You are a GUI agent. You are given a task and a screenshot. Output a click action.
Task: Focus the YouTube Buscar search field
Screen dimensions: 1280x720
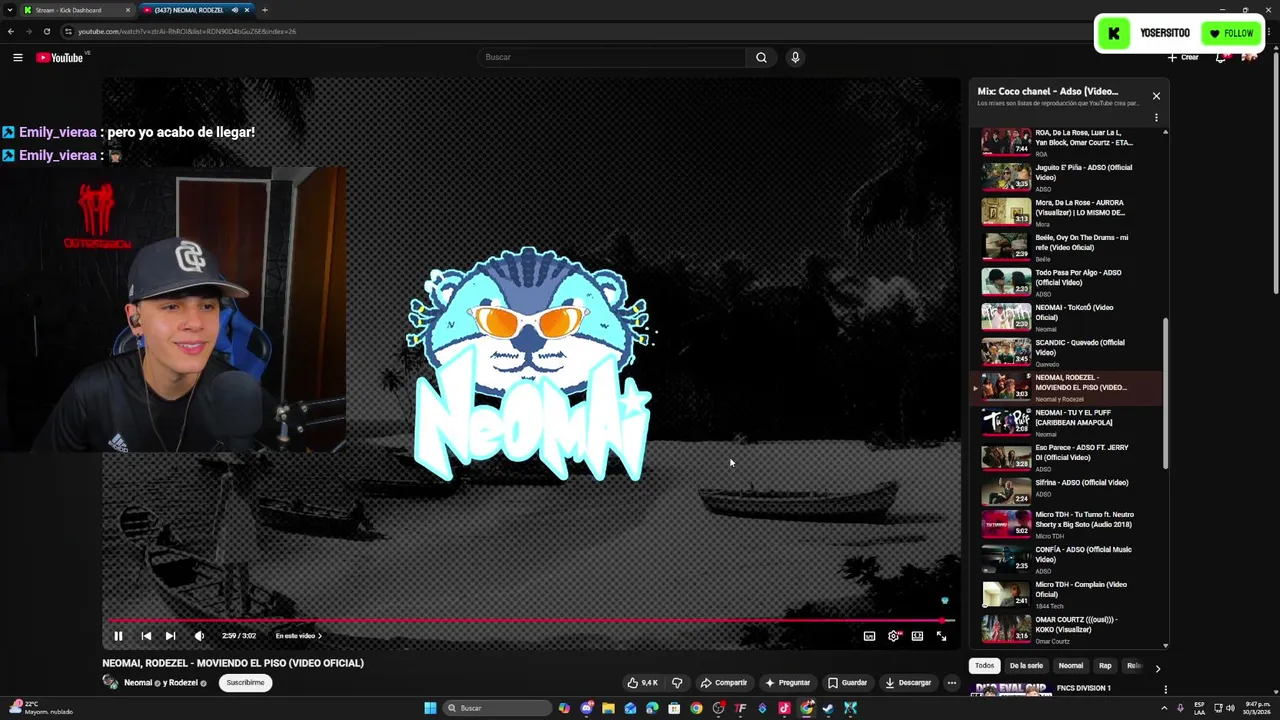pos(612,57)
